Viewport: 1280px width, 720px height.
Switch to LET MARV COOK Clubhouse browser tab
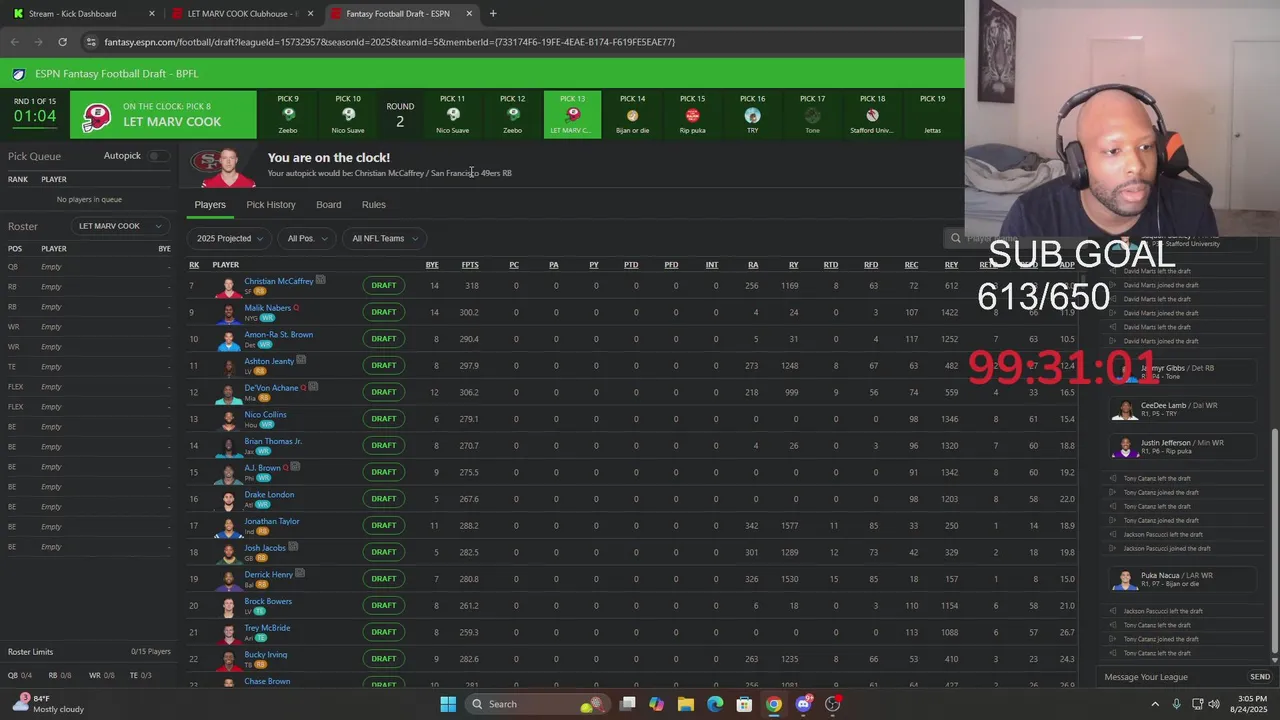click(242, 13)
